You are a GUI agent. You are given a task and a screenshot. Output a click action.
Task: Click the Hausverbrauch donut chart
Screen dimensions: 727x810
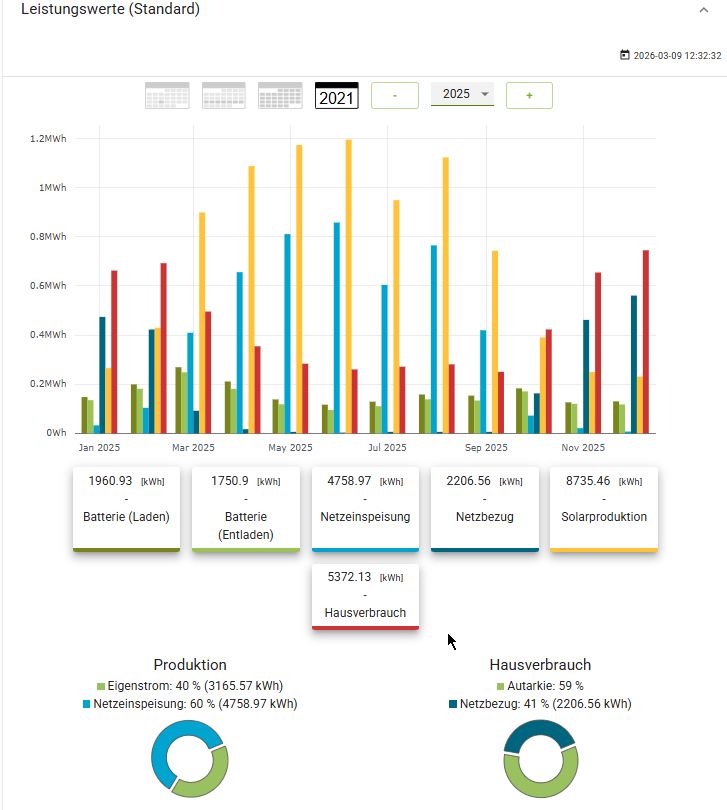(541, 757)
